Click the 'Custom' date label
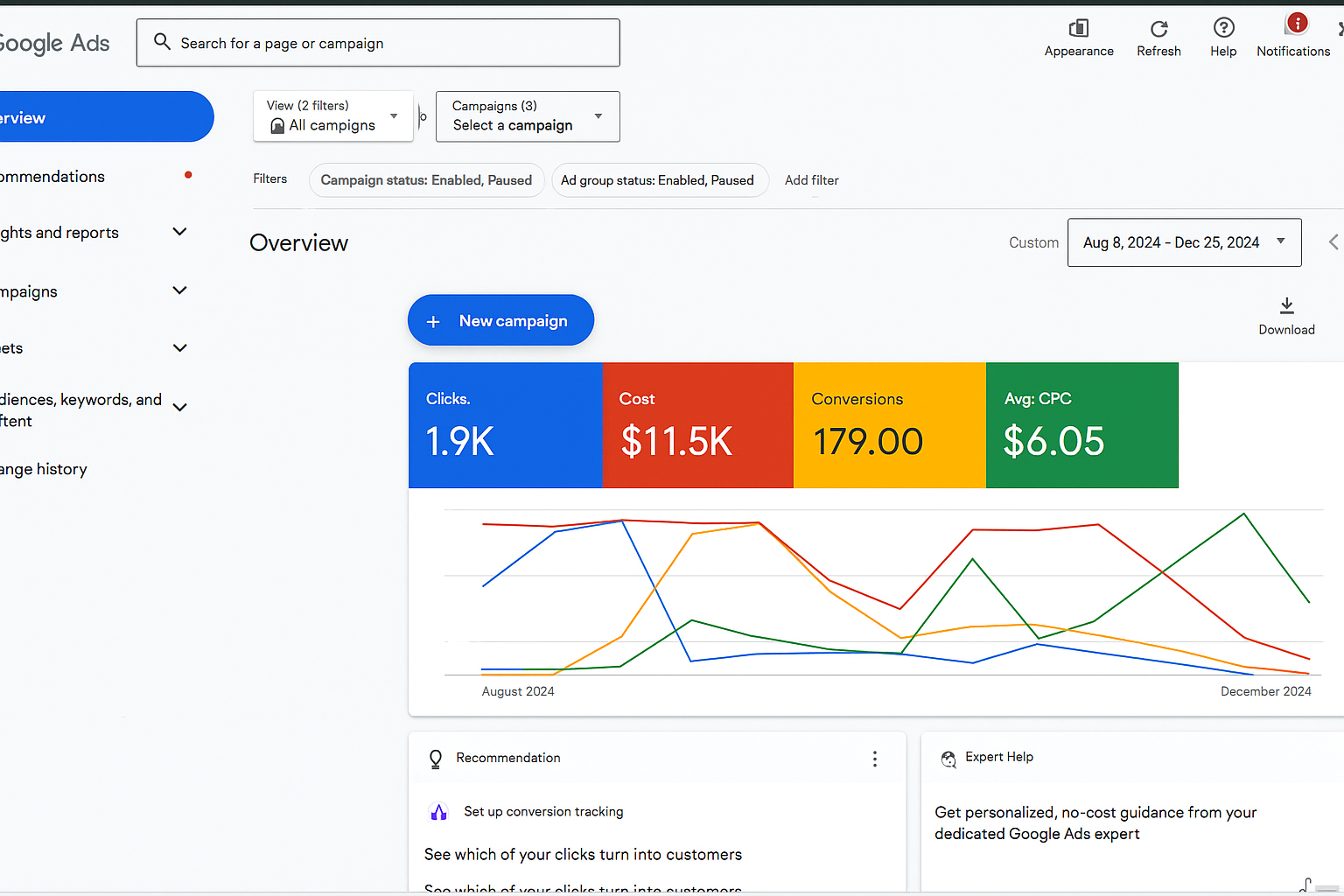Image resolution: width=1344 pixels, height=896 pixels. tap(1033, 242)
